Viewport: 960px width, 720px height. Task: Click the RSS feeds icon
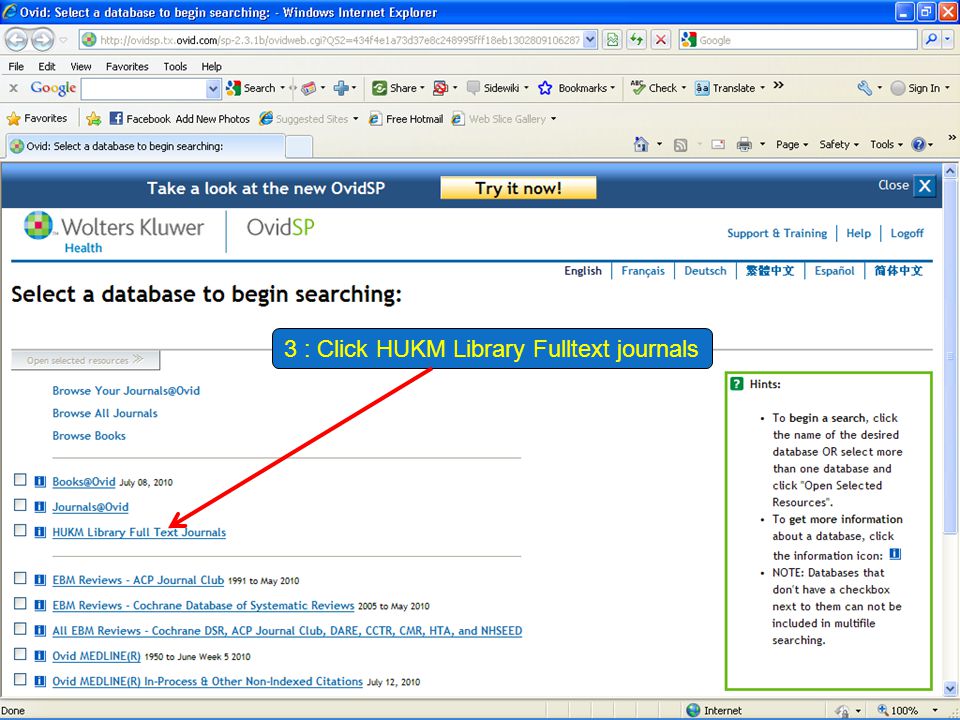point(680,145)
